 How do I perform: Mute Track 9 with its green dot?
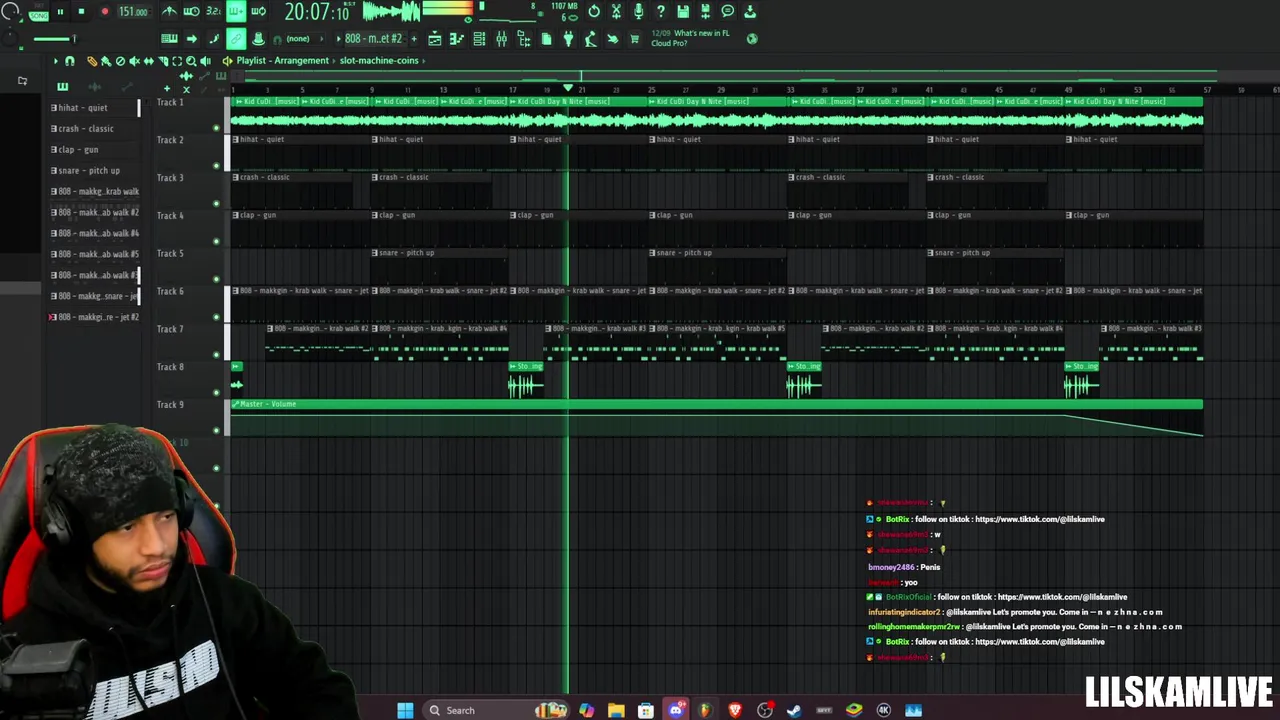coord(216,430)
